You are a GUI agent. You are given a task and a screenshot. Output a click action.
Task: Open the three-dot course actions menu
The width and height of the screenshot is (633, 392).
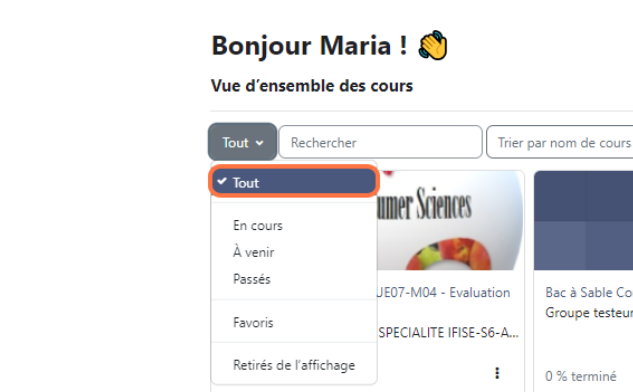497,373
